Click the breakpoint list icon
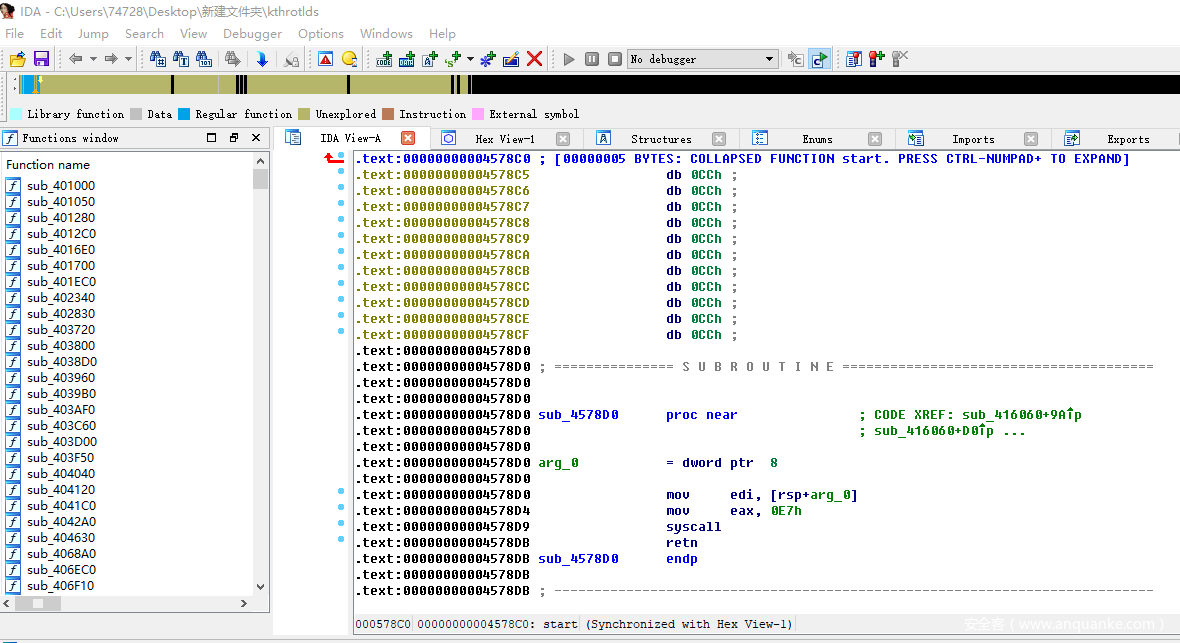Image resolution: width=1180 pixels, height=643 pixels. click(853, 59)
